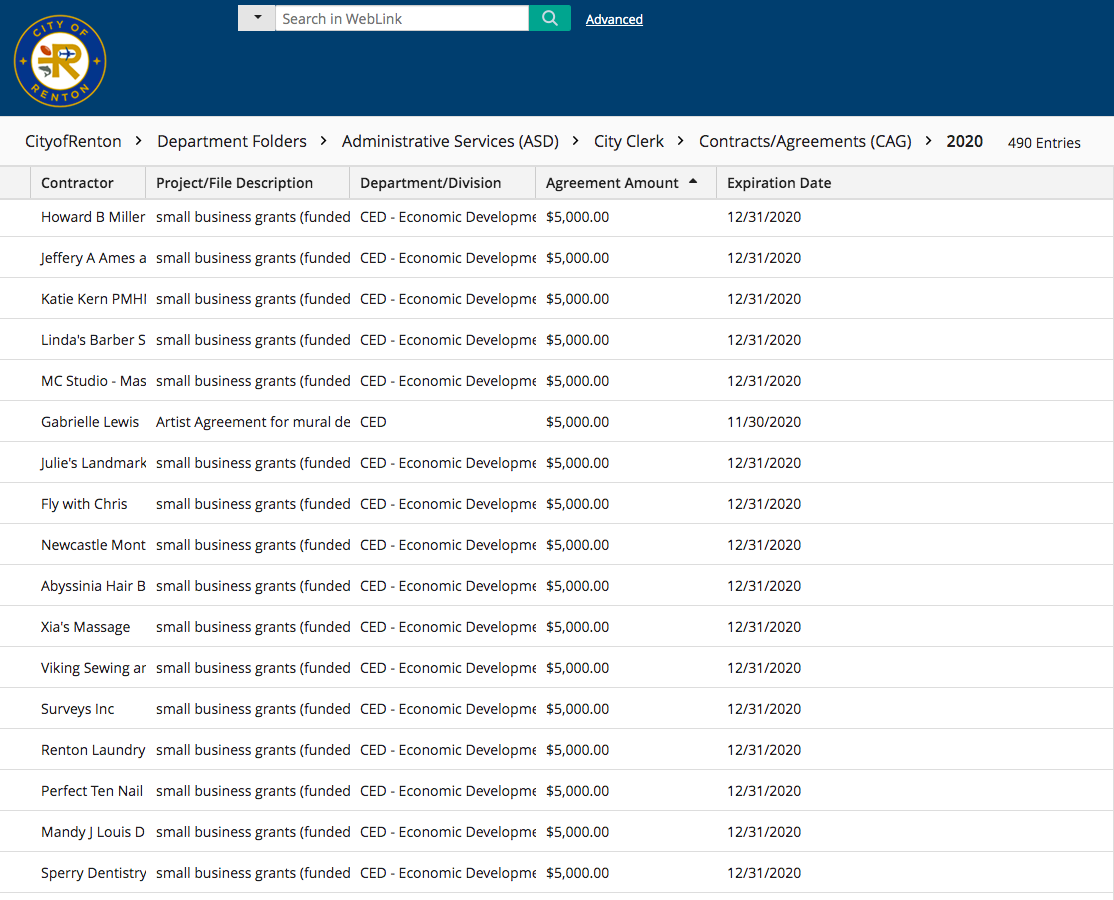Go to CityofRenton breadcrumb root
Image resolution: width=1114 pixels, height=900 pixels.
click(73, 142)
